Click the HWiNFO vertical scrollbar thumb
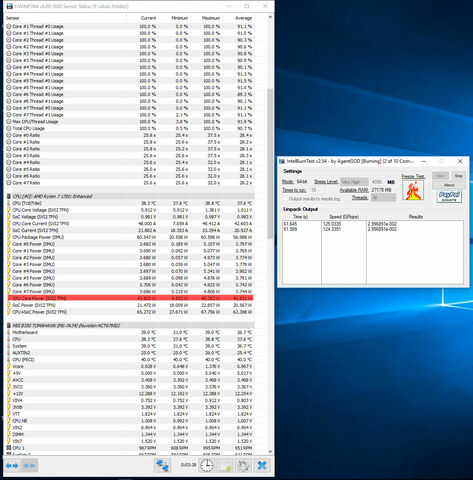The height and width of the screenshot is (480, 473). (x=270, y=163)
